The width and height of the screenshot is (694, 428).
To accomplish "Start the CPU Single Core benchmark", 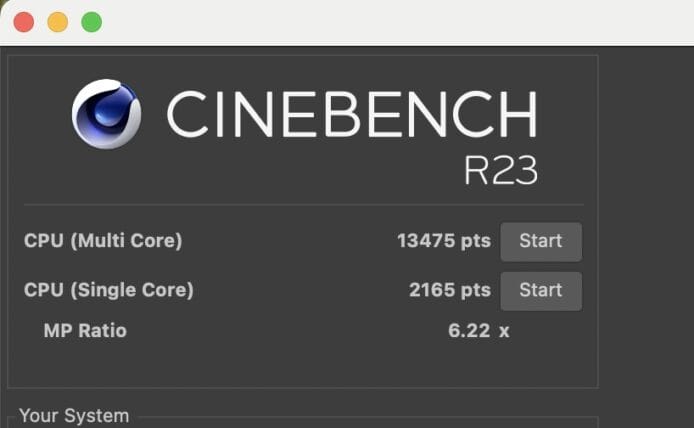I will click(540, 290).
